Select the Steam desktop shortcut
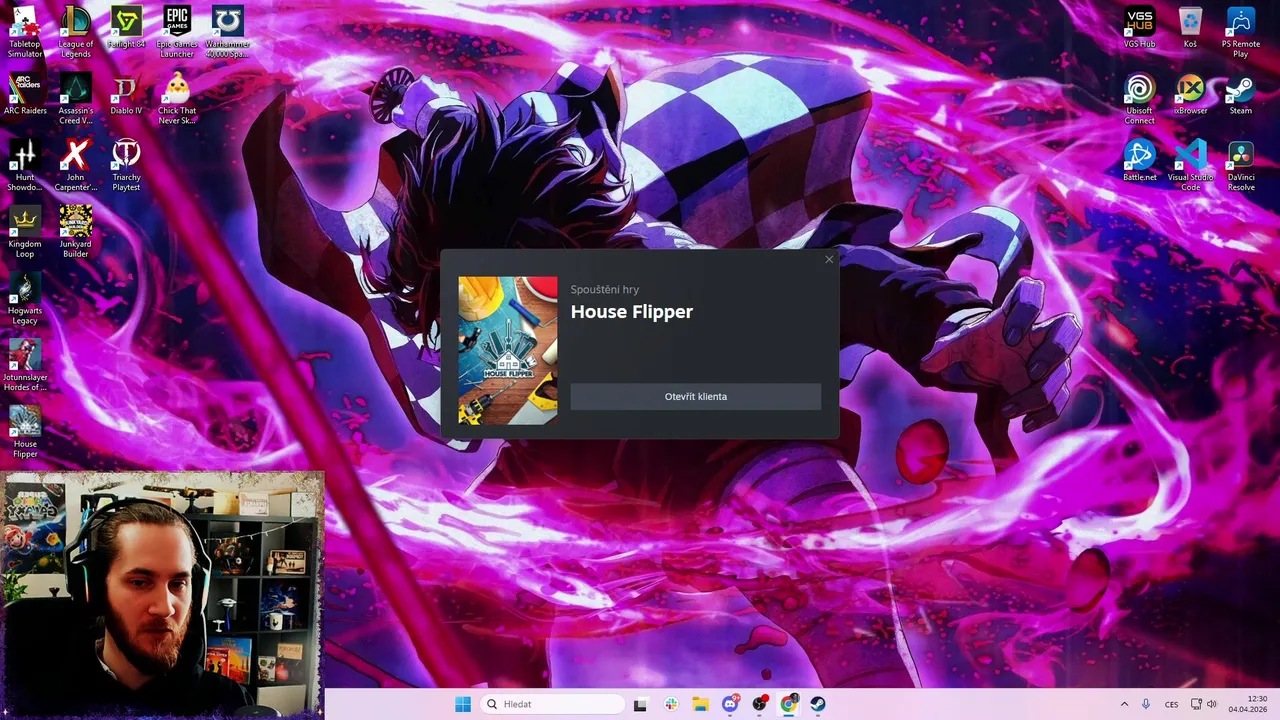This screenshot has height=720, width=1280. point(1241,94)
